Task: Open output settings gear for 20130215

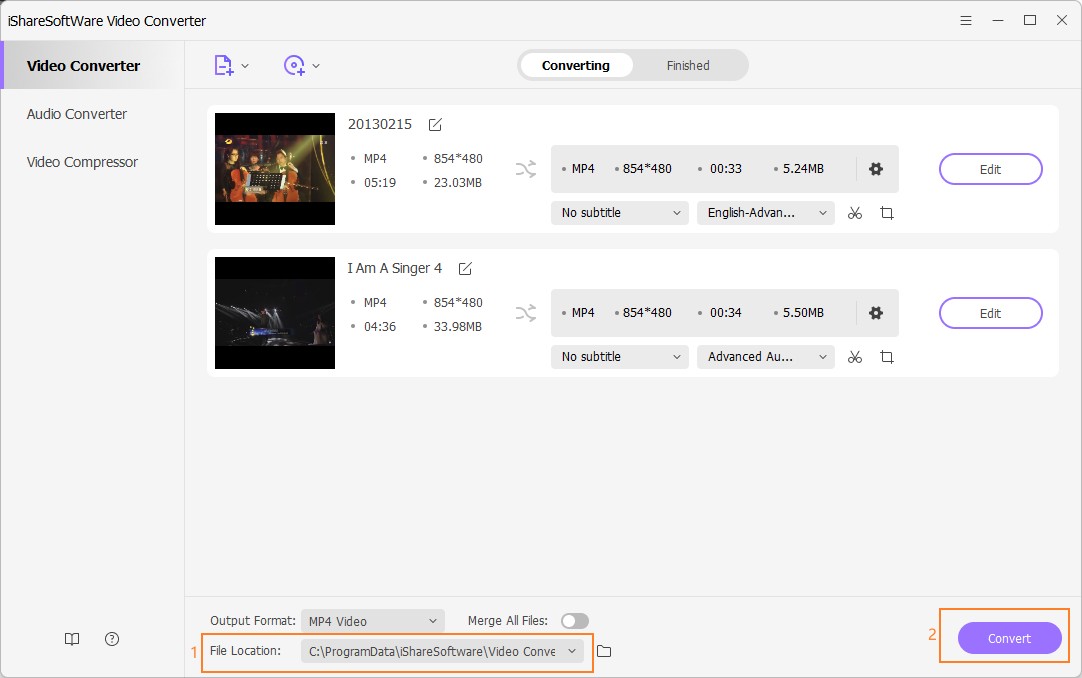Action: (875, 169)
